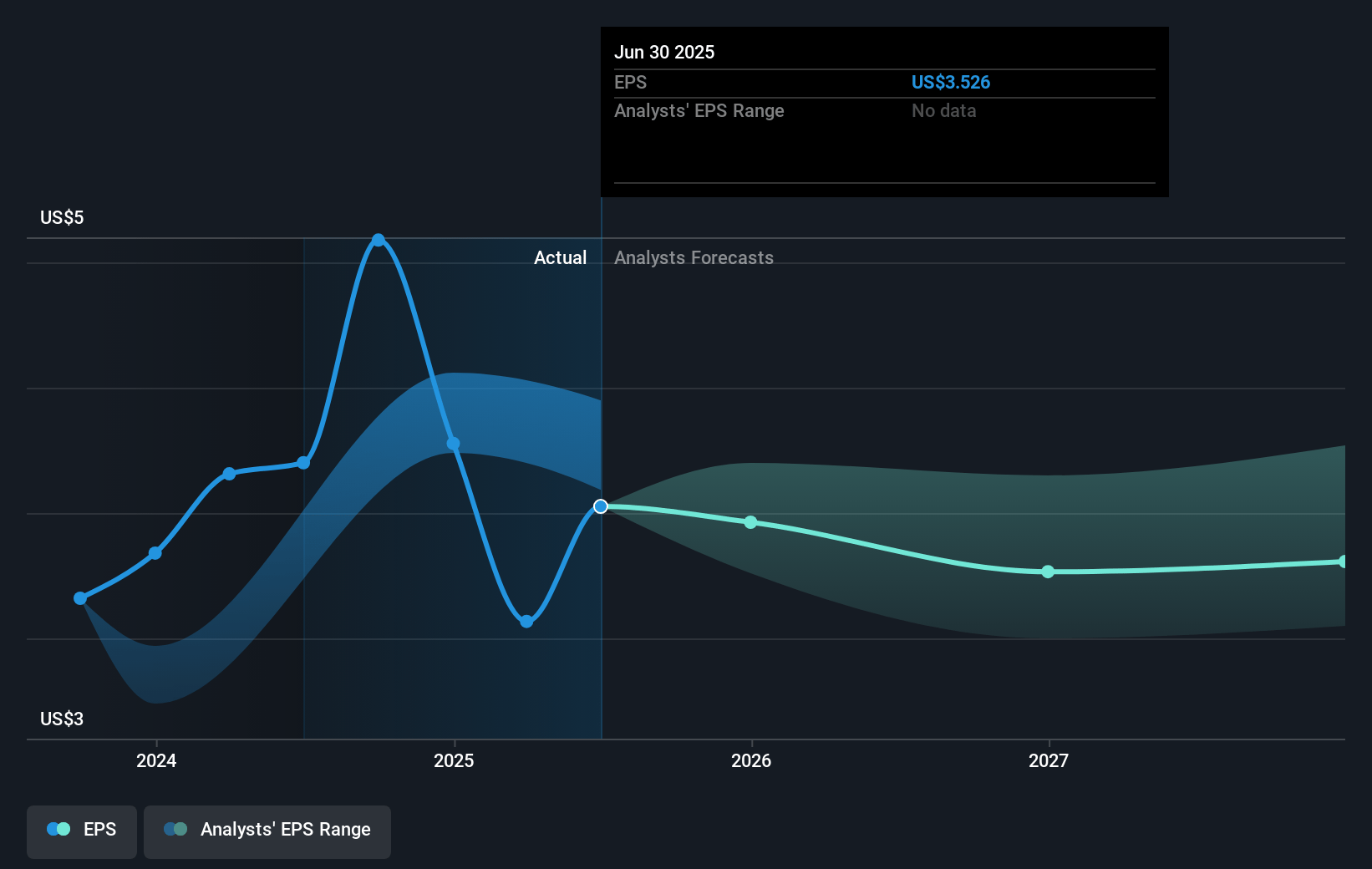Select the EPS peak data point near US$5
Screen dimensions: 1372x869
(x=379, y=240)
